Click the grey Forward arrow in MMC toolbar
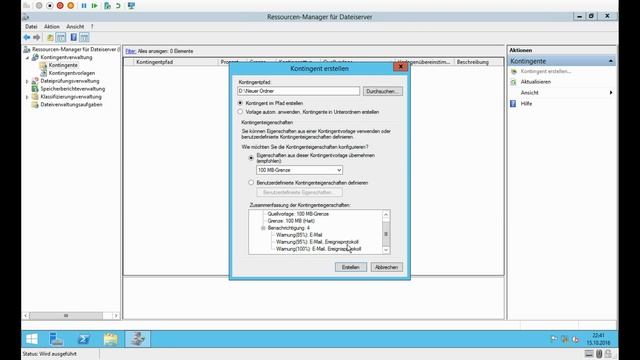Viewport: 640px width, 360px height. click(x=36, y=38)
